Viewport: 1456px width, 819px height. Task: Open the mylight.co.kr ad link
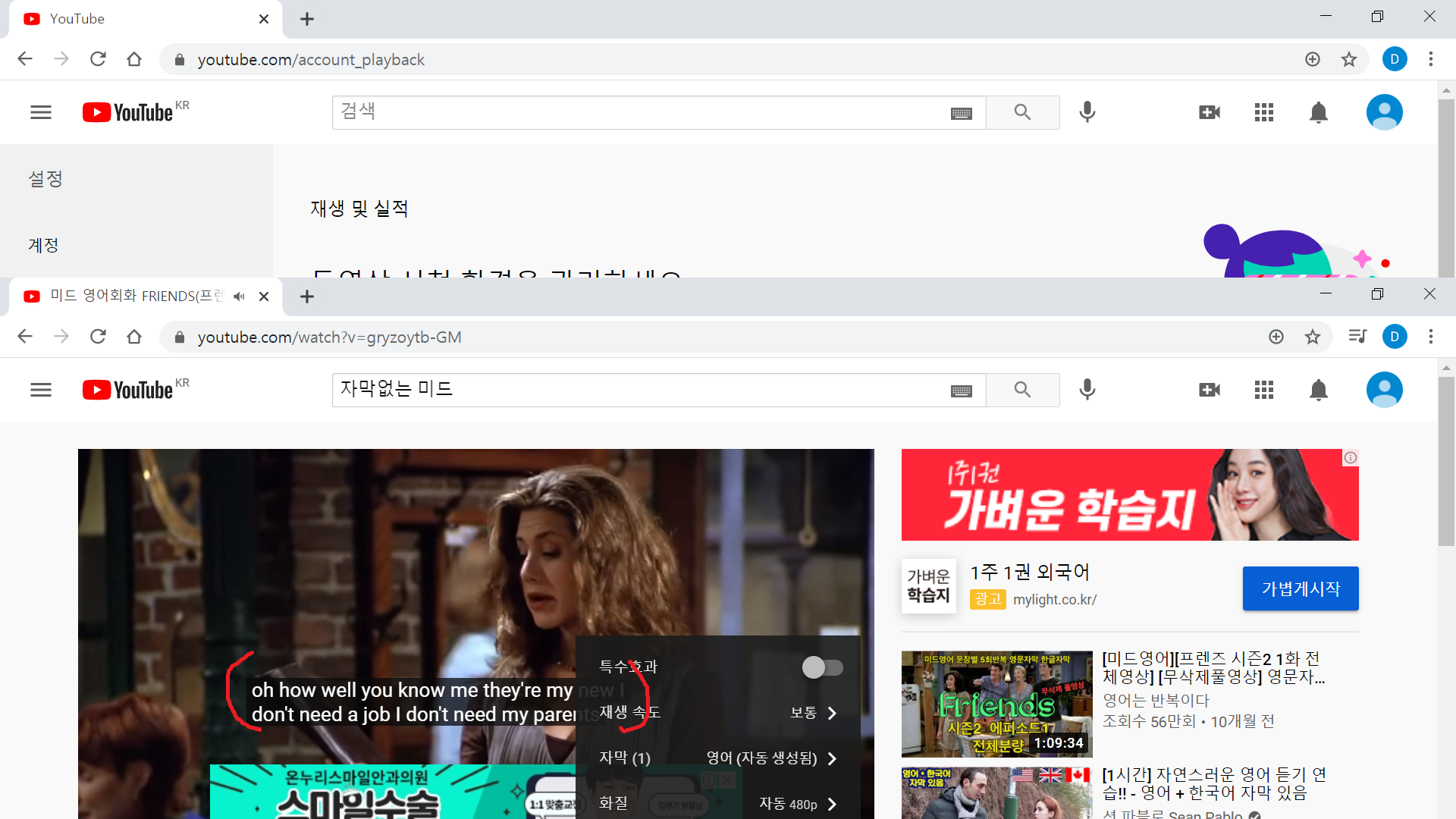(x=1054, y=600)
